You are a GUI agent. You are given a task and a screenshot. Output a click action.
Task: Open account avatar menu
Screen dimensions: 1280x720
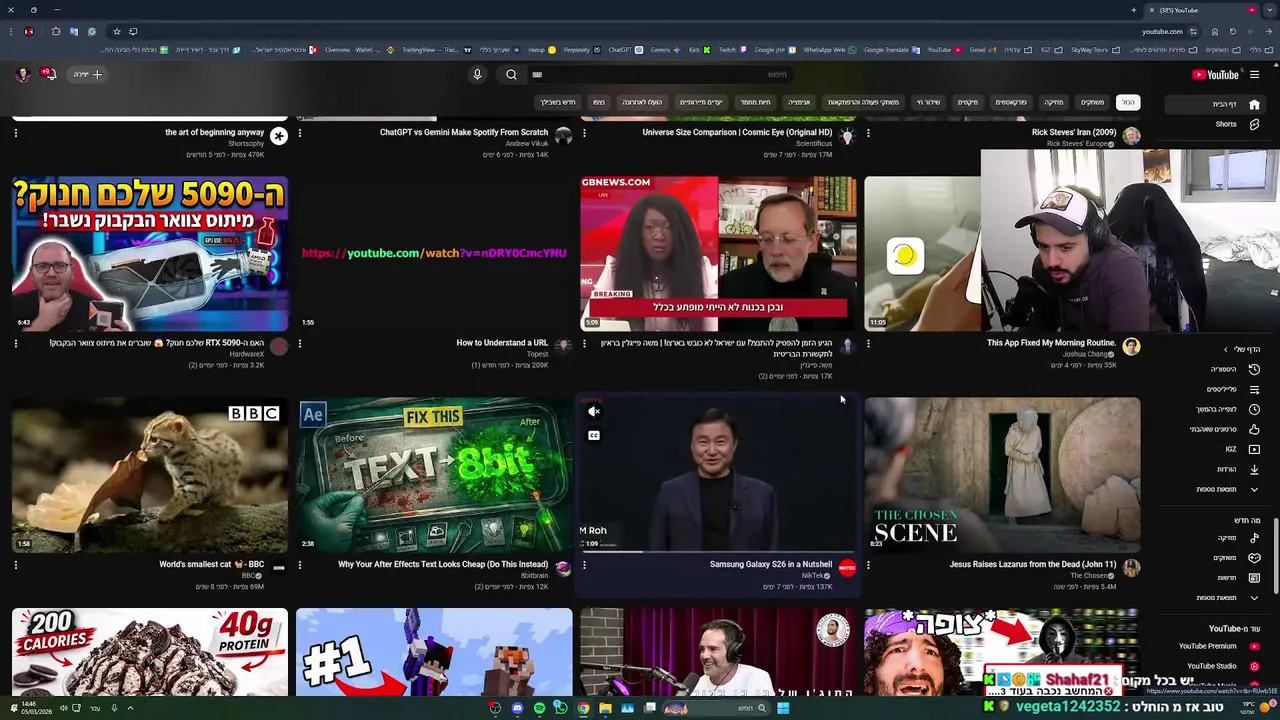(22, 74)
